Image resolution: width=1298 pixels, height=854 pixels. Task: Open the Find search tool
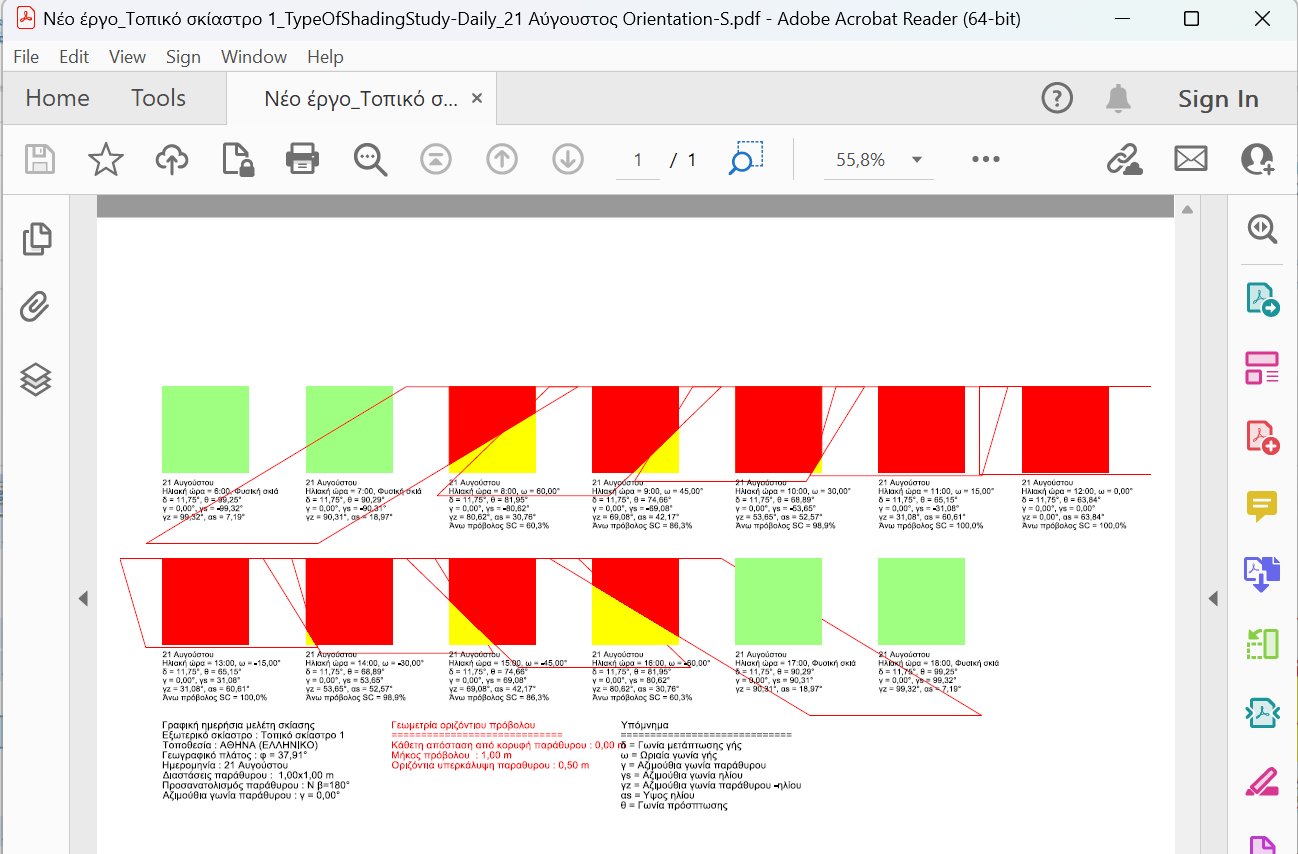coord(370,158)
